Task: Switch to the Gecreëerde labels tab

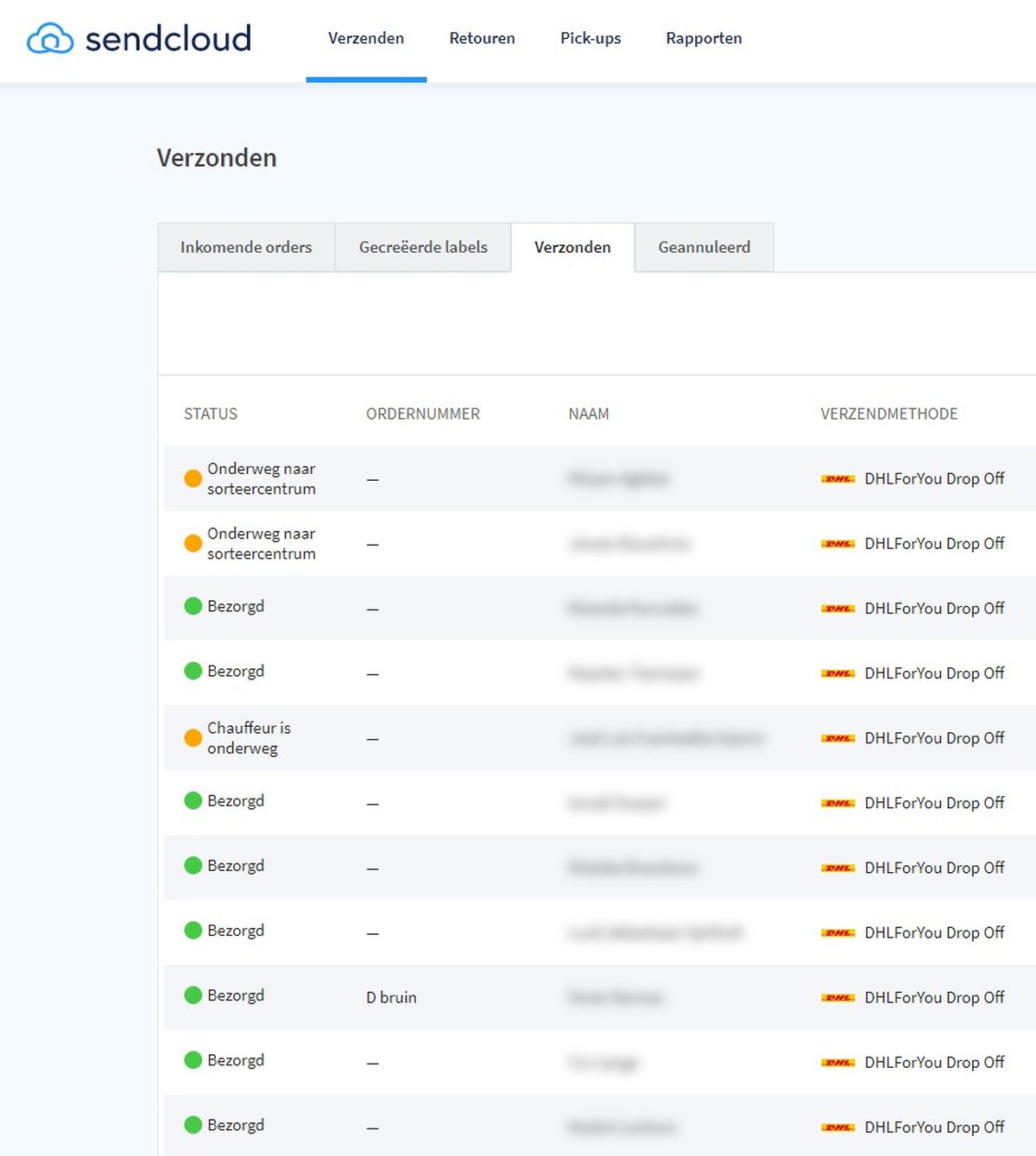Action: click(x=423, y=247)
